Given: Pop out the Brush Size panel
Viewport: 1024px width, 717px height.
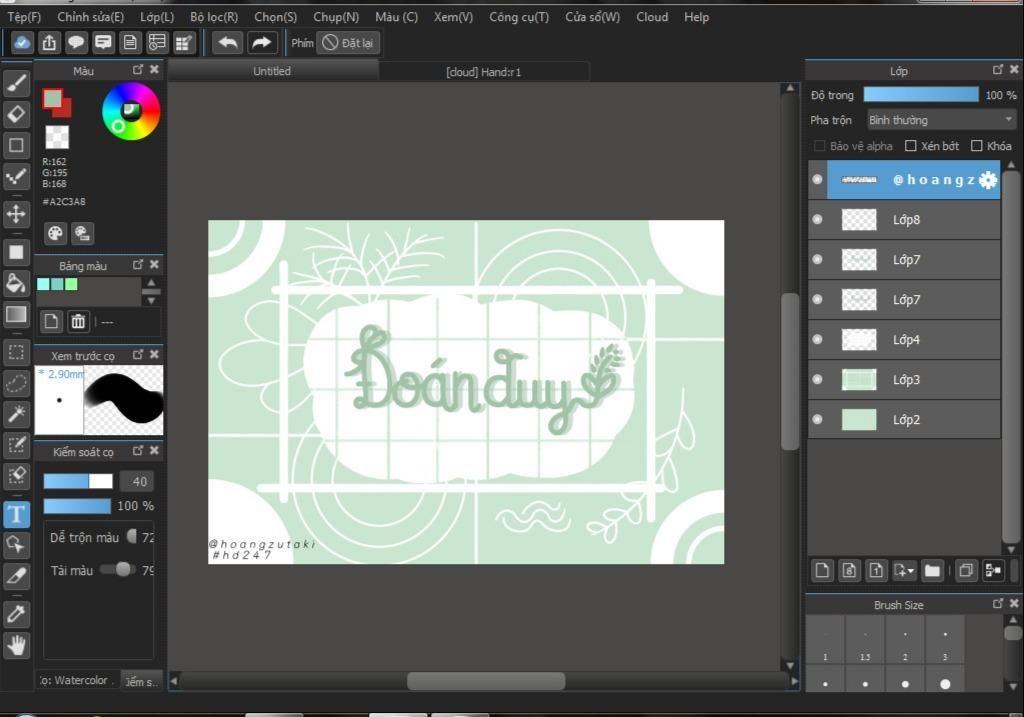Looking at the screenshot, I should pos(998,604).
